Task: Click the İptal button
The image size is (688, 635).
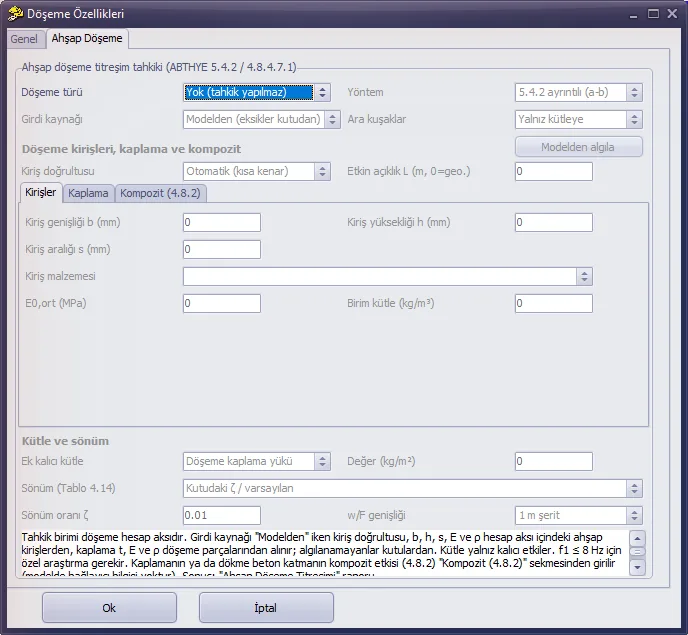Action: pos(266,608)
